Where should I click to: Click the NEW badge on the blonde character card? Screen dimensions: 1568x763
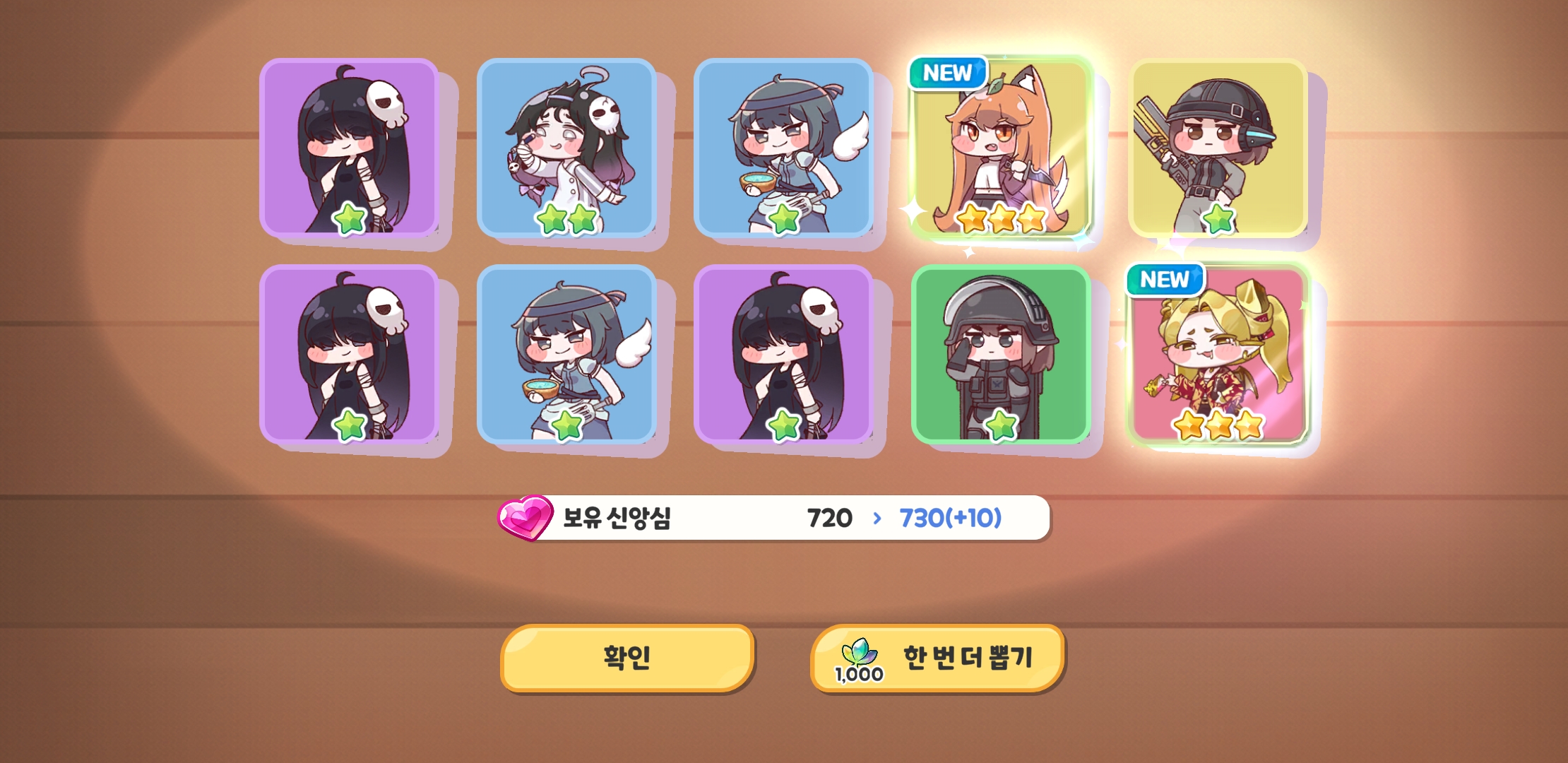[1165, 280]
